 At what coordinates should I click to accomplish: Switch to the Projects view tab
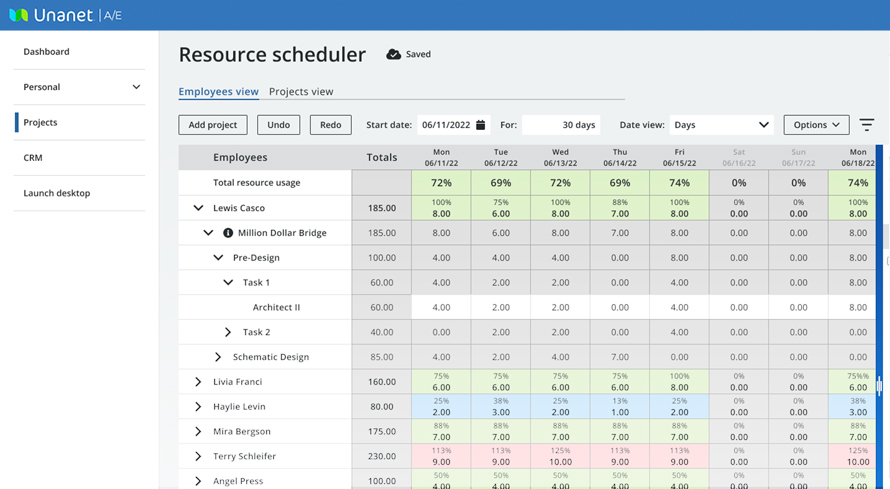tap(301, 92)
